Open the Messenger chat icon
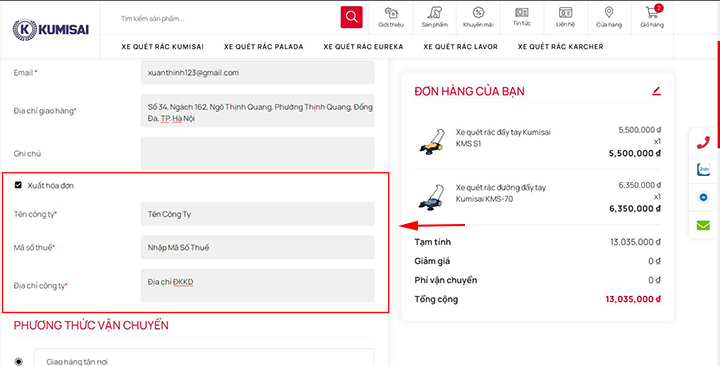Image resolution: width=720 pixels, height=366 pixels. pyautogui.click(x=703, y=197)
